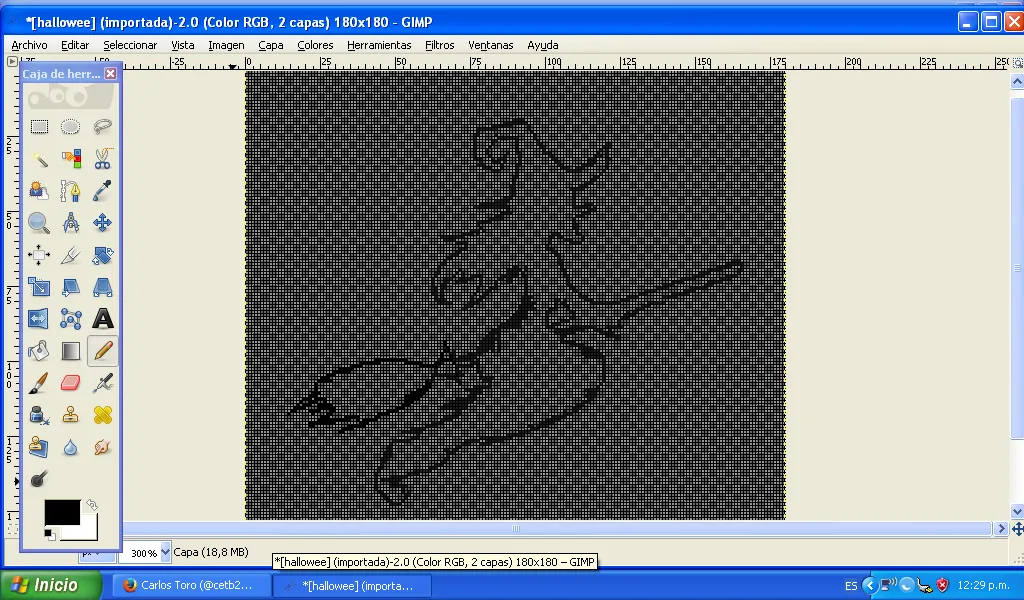This screenshot has height=600, width=1024.
Task: Open the Vista menu
Action: [x=183, y=45]
